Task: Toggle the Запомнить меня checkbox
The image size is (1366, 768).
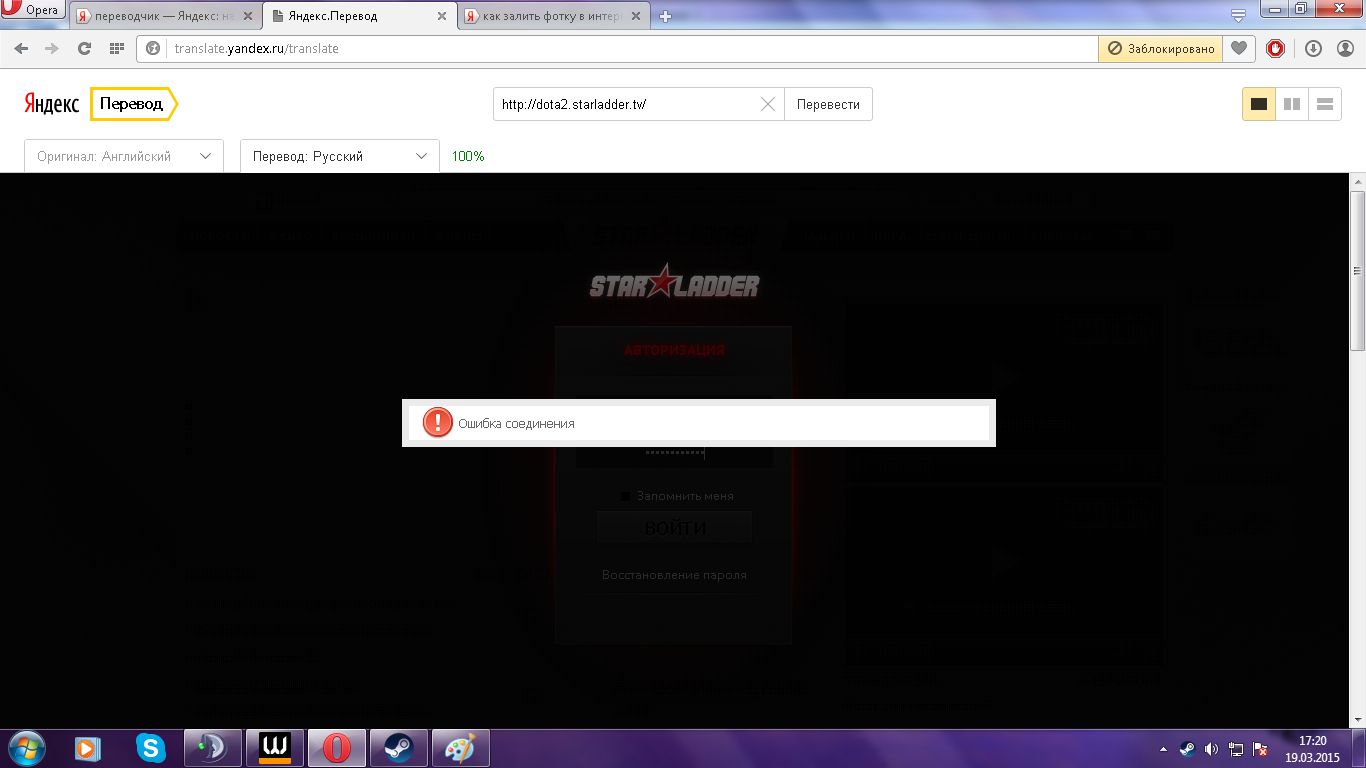Action: 626,496
